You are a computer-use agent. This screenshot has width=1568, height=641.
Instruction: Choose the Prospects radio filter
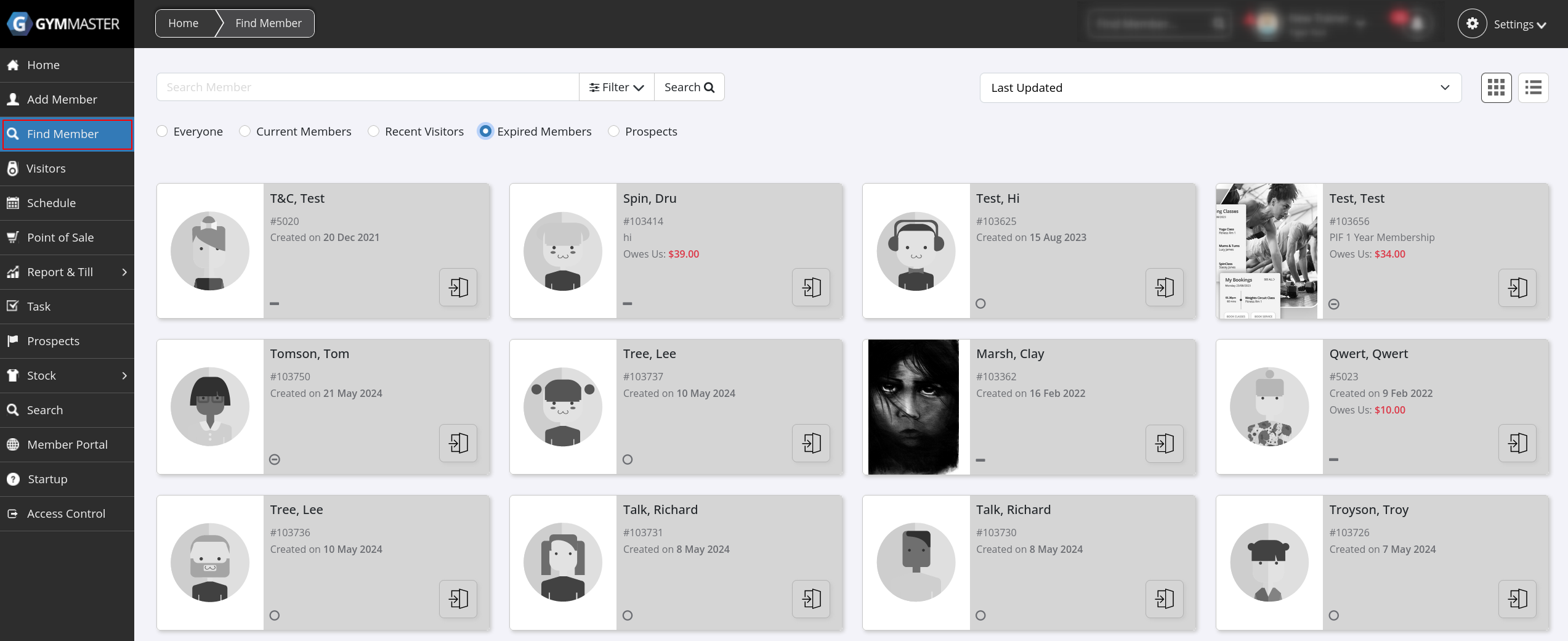point(614,131)
